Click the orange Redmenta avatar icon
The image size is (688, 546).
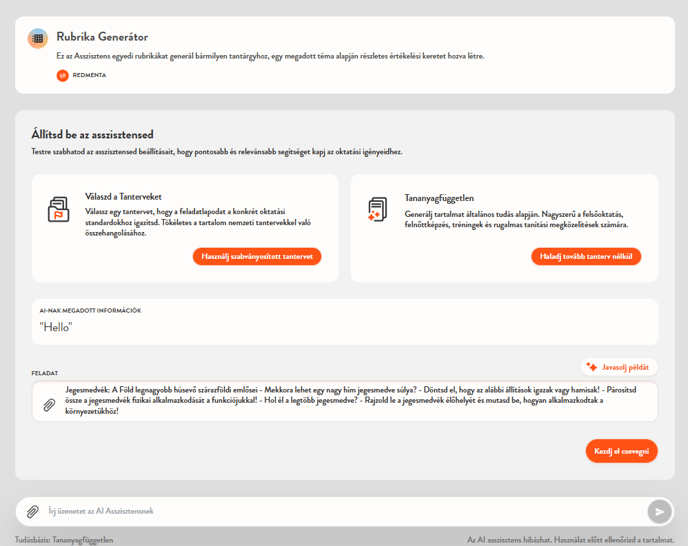pos(63,75)
